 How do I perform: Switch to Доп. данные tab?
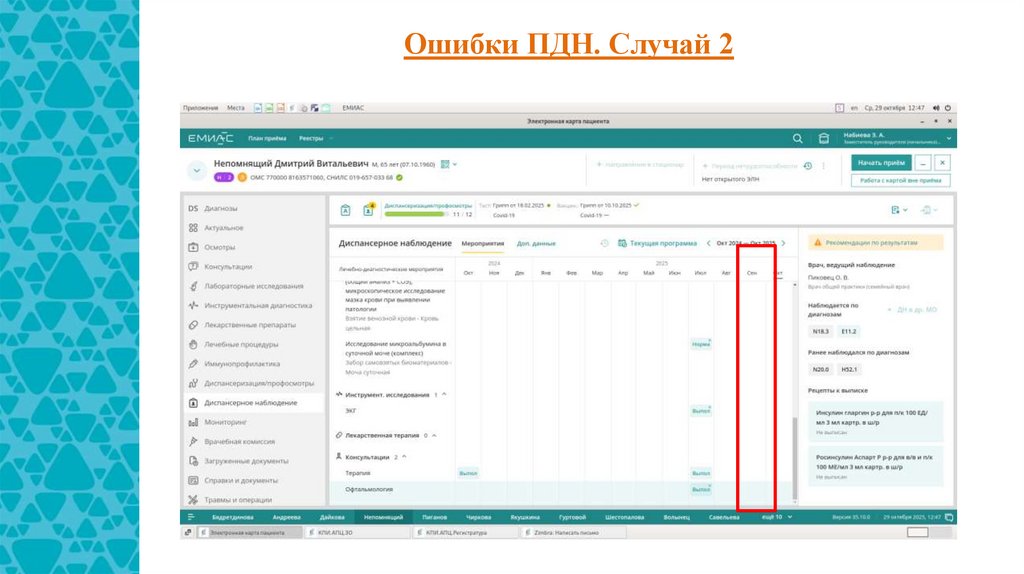click(x=536, y=244)
